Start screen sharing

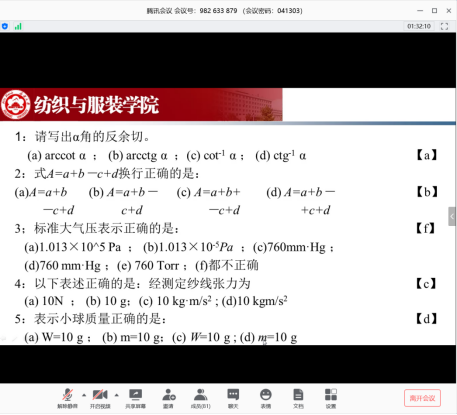tap(135, 398)
